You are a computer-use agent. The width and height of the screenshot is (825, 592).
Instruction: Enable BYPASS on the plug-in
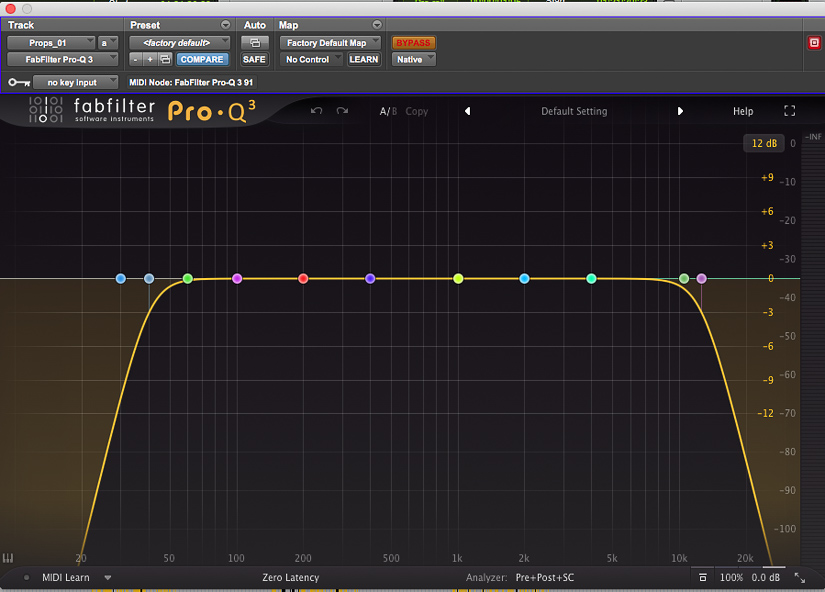coord(413,42)
